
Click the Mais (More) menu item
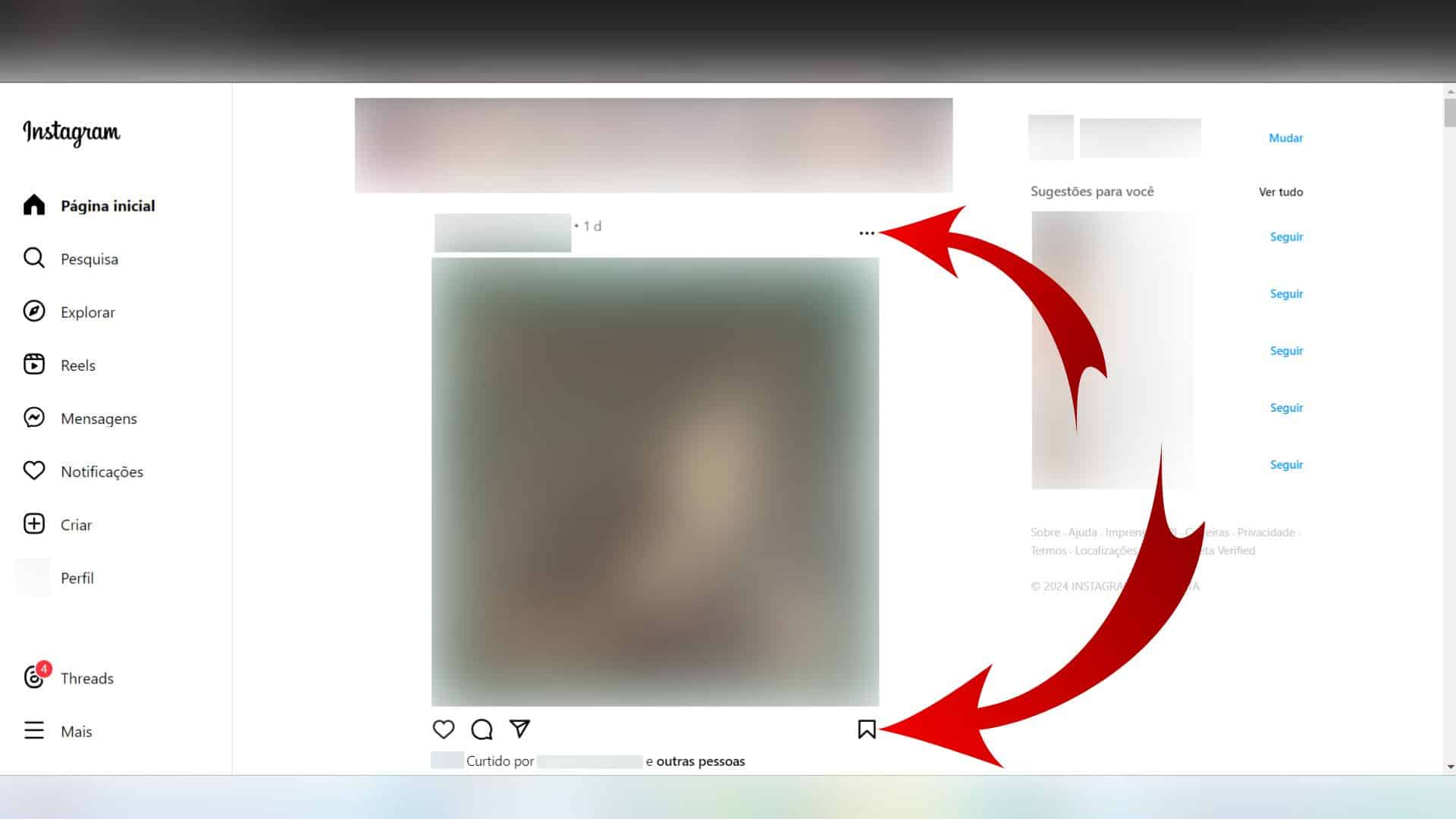[76, 731]
